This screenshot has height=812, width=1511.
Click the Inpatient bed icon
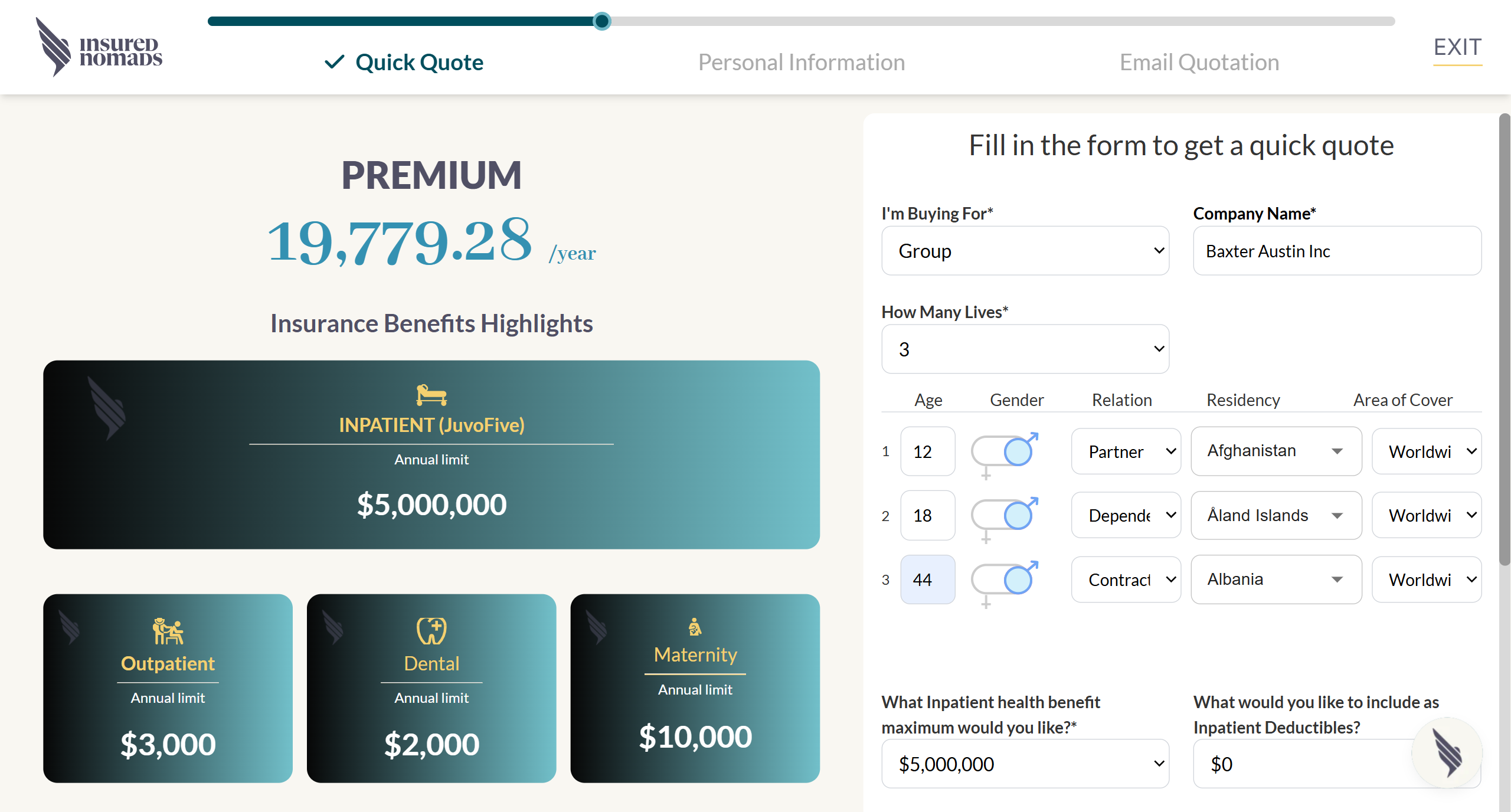431,395
